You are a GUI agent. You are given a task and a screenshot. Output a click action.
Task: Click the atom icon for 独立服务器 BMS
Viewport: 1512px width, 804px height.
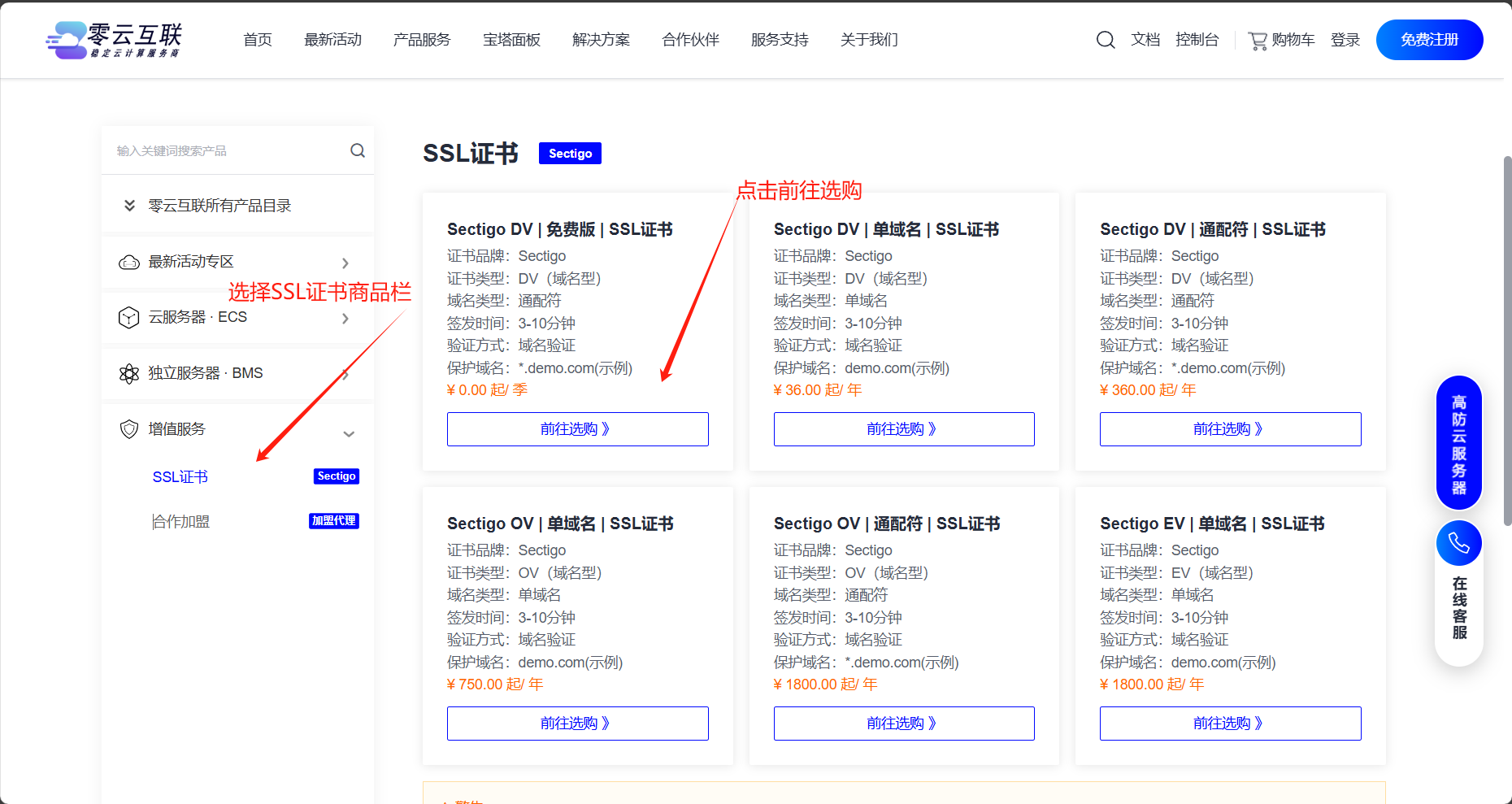(x=129, y=373)
